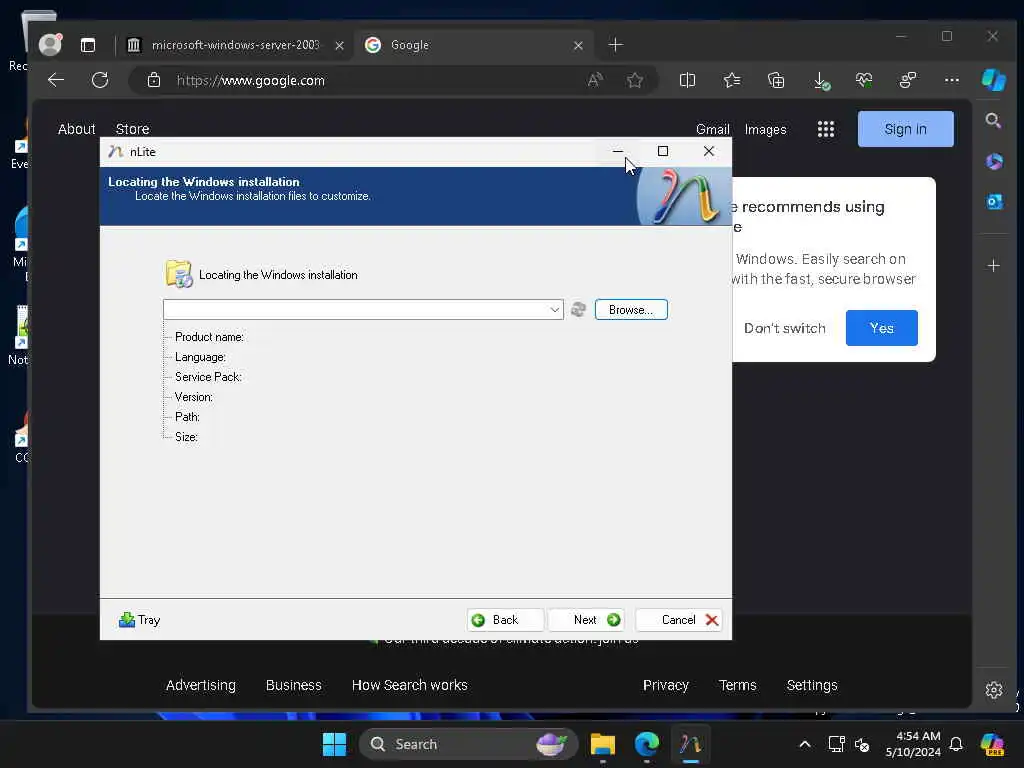Open Read aloud icon in address bar
The image size is (1024, 768).
point(594,80)
